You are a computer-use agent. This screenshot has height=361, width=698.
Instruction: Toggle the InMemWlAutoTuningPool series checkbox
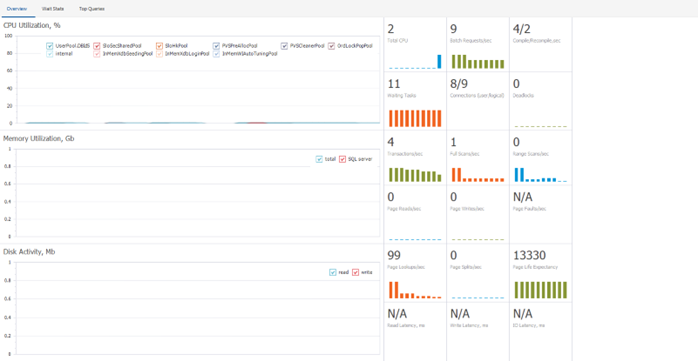(216, 54)
